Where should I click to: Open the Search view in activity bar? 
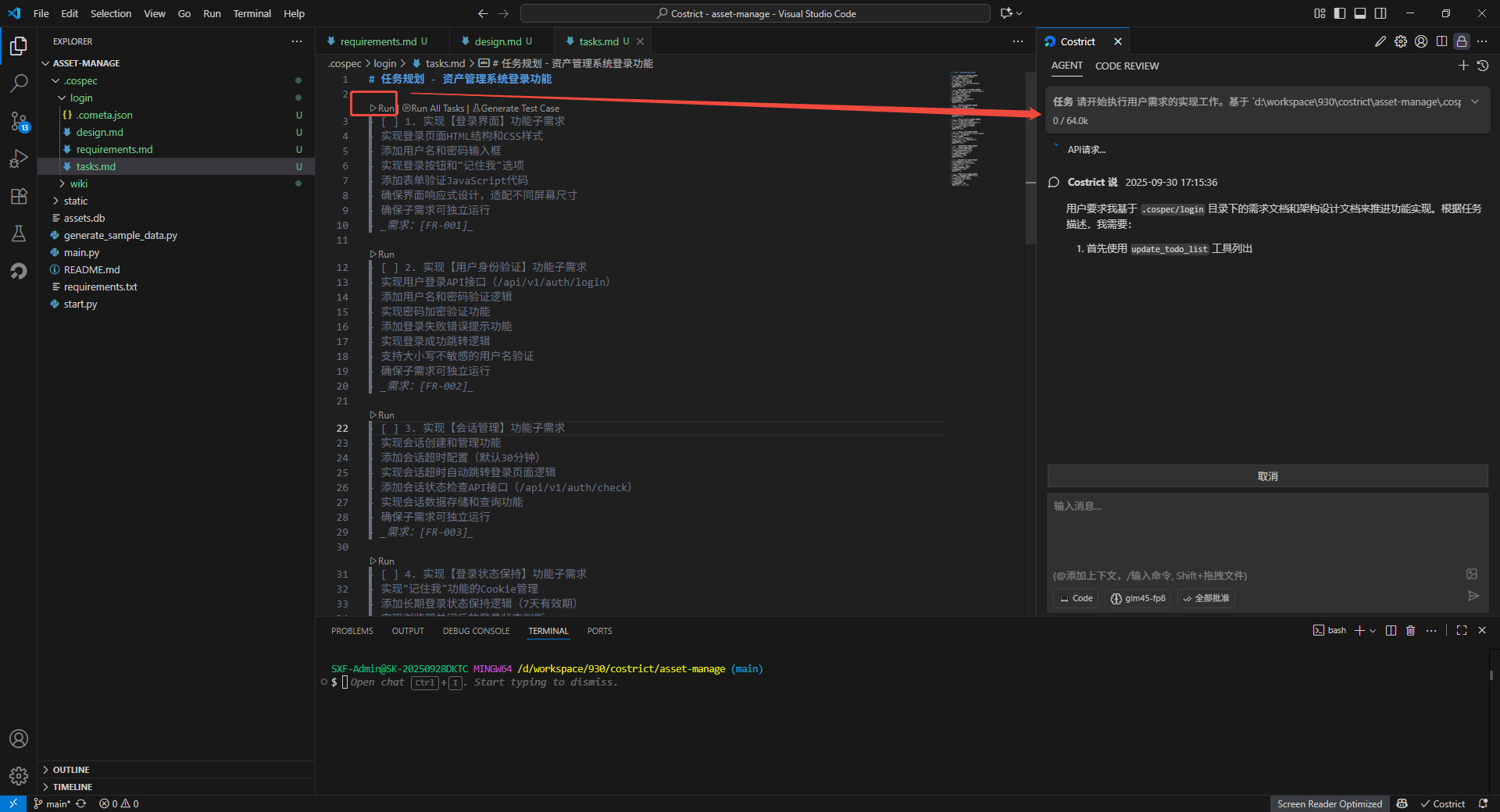pos(19,83)
